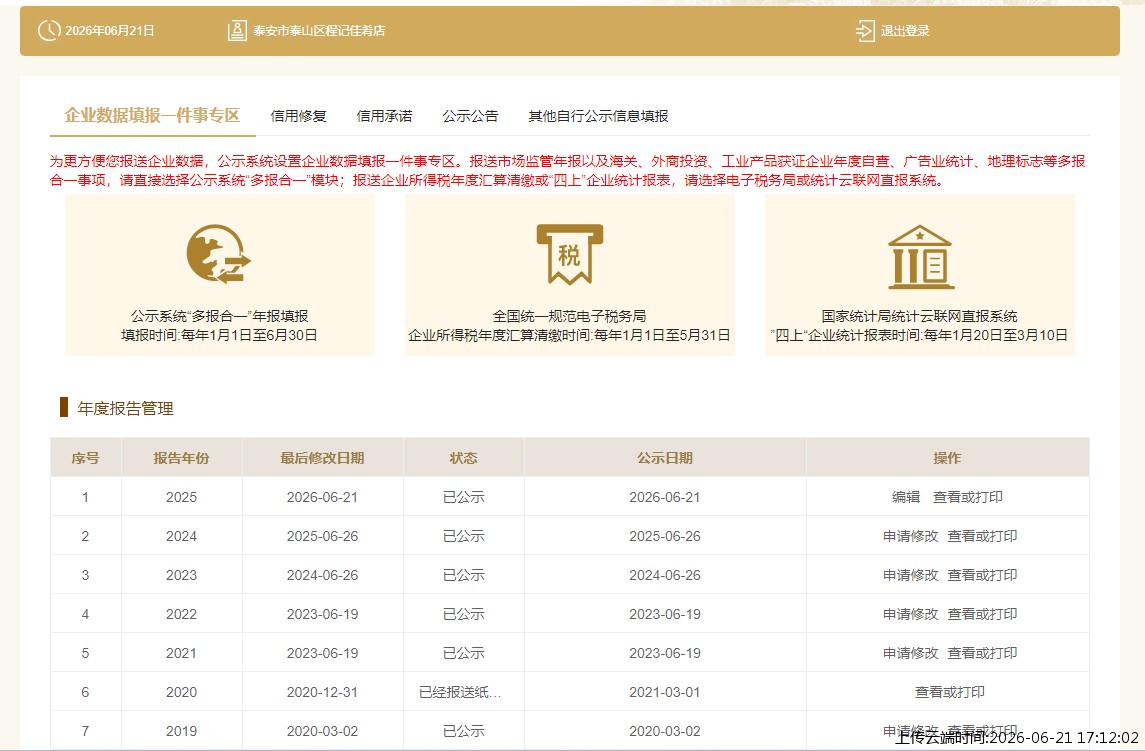Click the 公示日期 column header
The image size is (1145, 751).
pyautogui.click(x=665, y=458)
